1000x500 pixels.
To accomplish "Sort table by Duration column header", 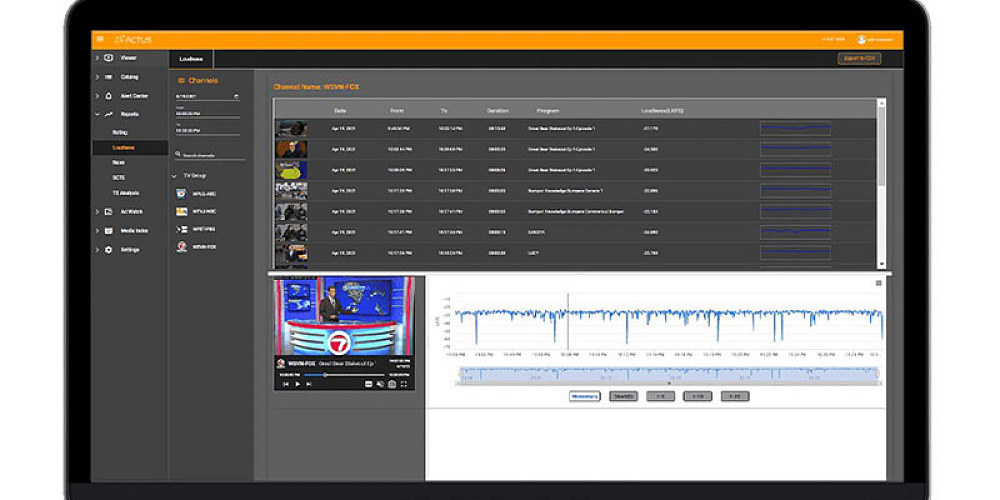I will pyautogui.click(x=497, y=110).
